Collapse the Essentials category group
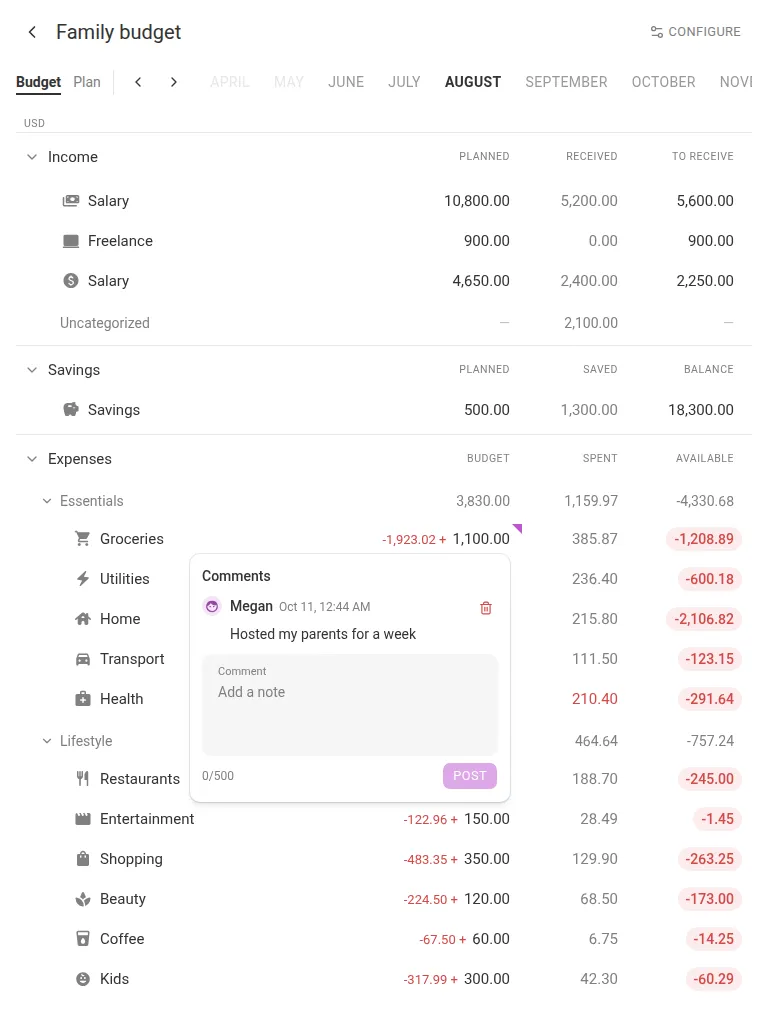The width and height of the screenshot is (768, 1024). (x=47, y=501)
